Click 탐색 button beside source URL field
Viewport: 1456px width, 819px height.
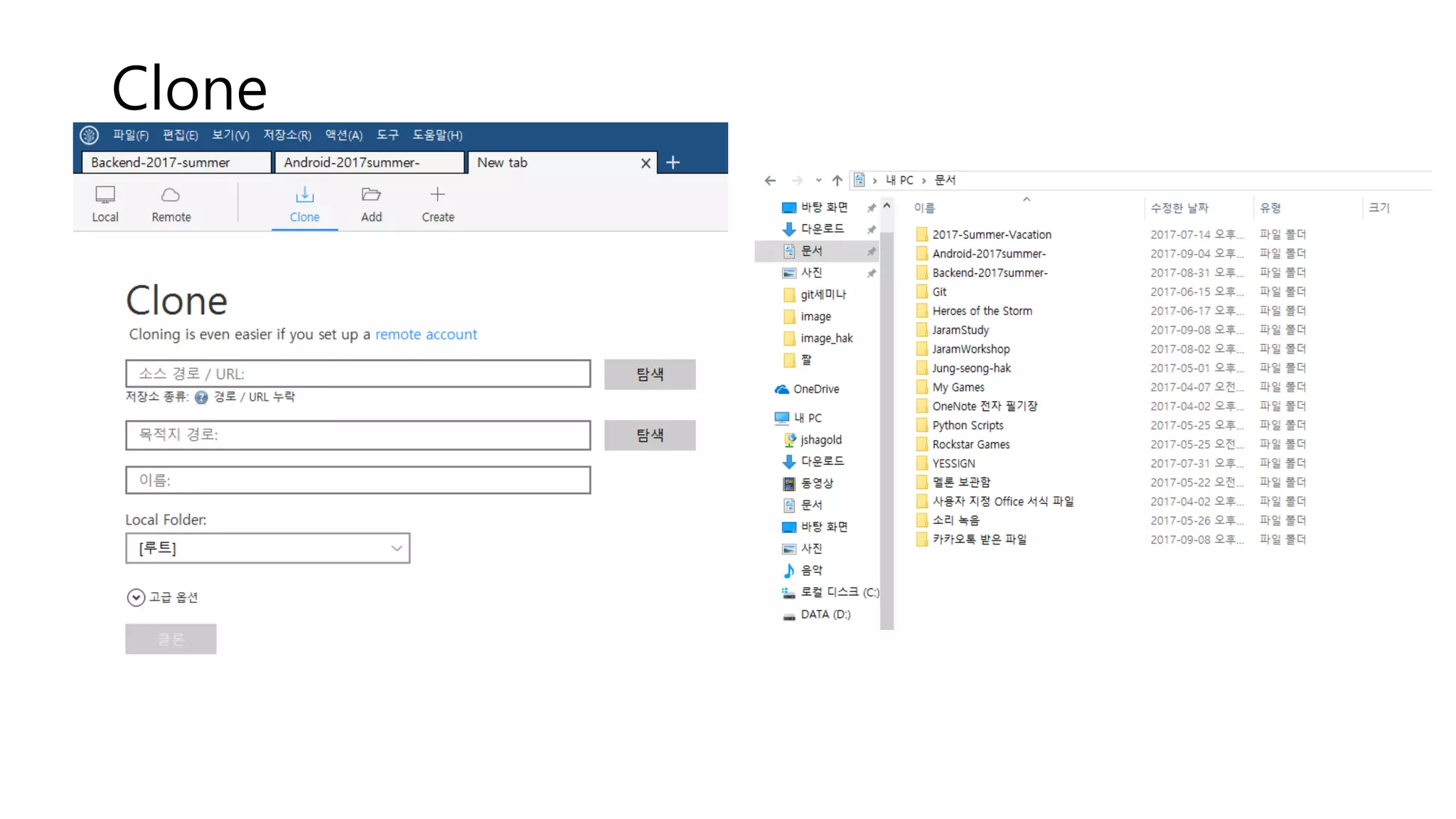(x=649, y=375)
